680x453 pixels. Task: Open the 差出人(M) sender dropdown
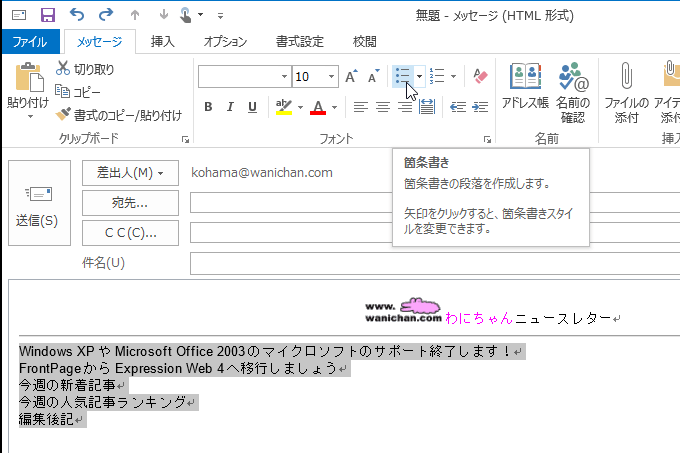[130, 173]
